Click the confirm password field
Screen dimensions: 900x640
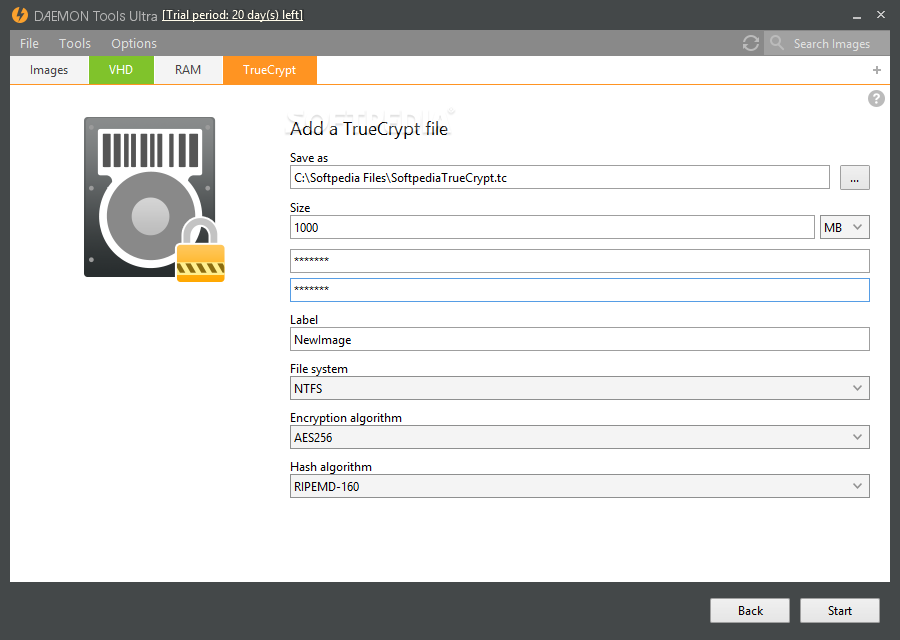coord(580,290)
